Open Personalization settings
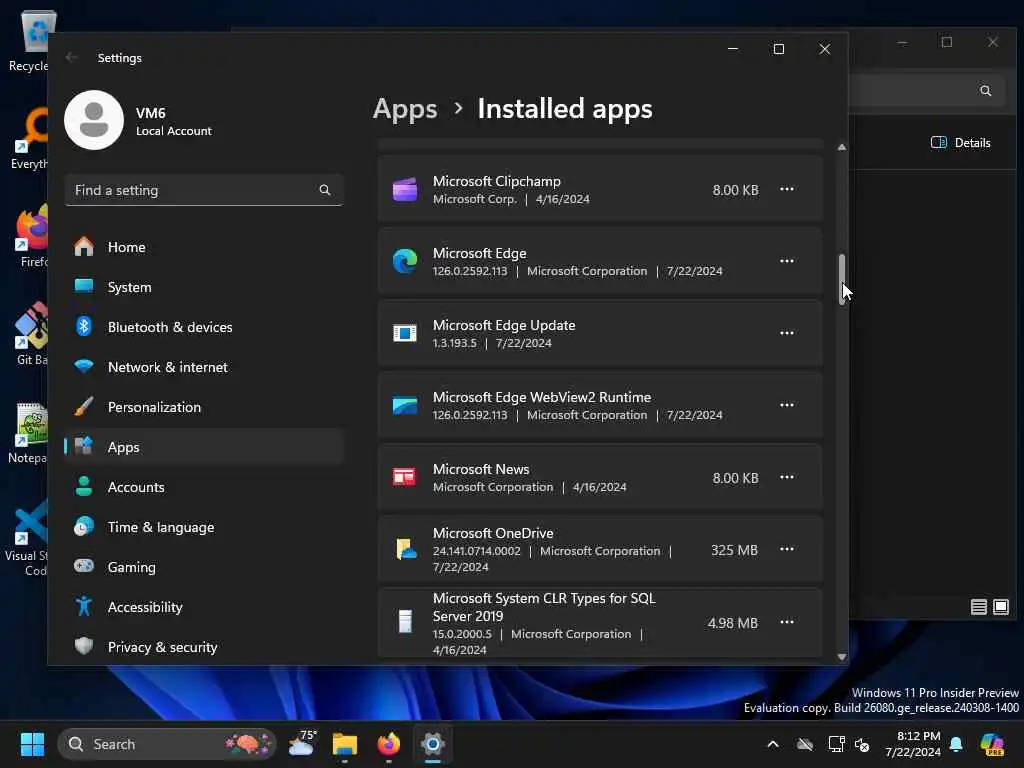The height and width of the screenshot is (768, 1024). coord(204,407)
